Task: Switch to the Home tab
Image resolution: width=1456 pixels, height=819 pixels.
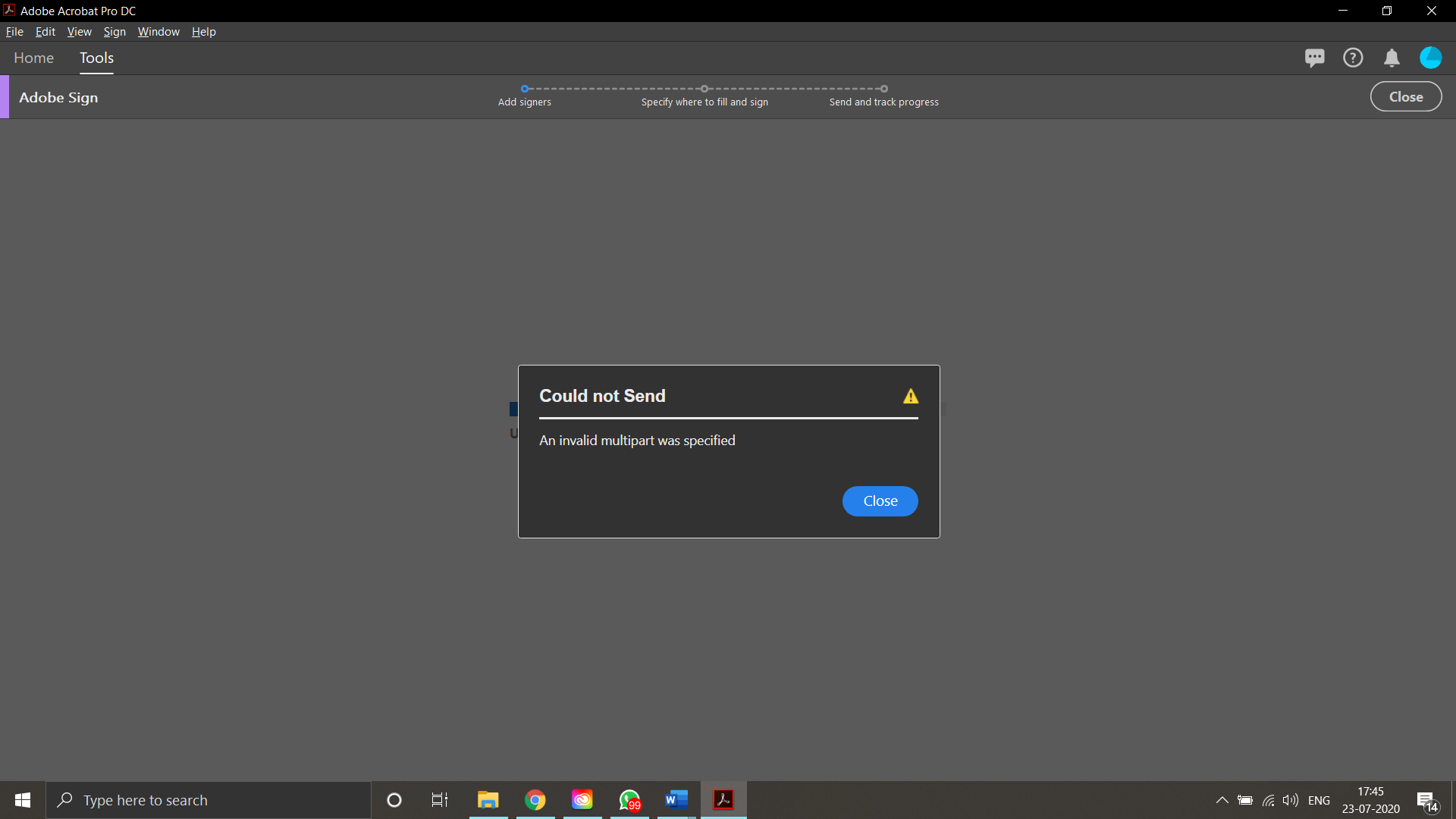Action: (x=33, y=58)
